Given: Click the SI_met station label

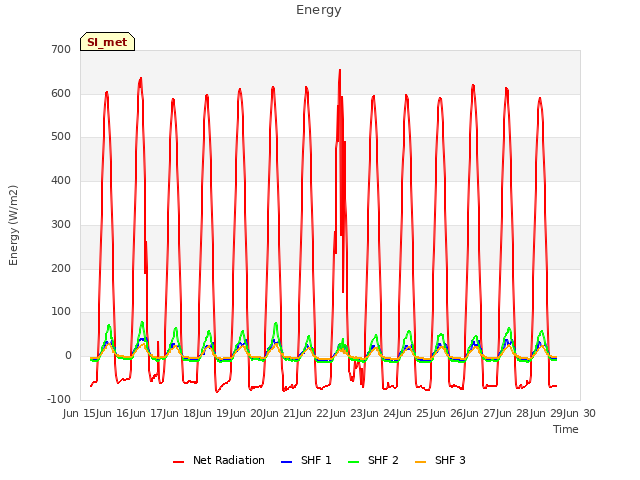Looking at the screenshot, I should click(107, 42).
